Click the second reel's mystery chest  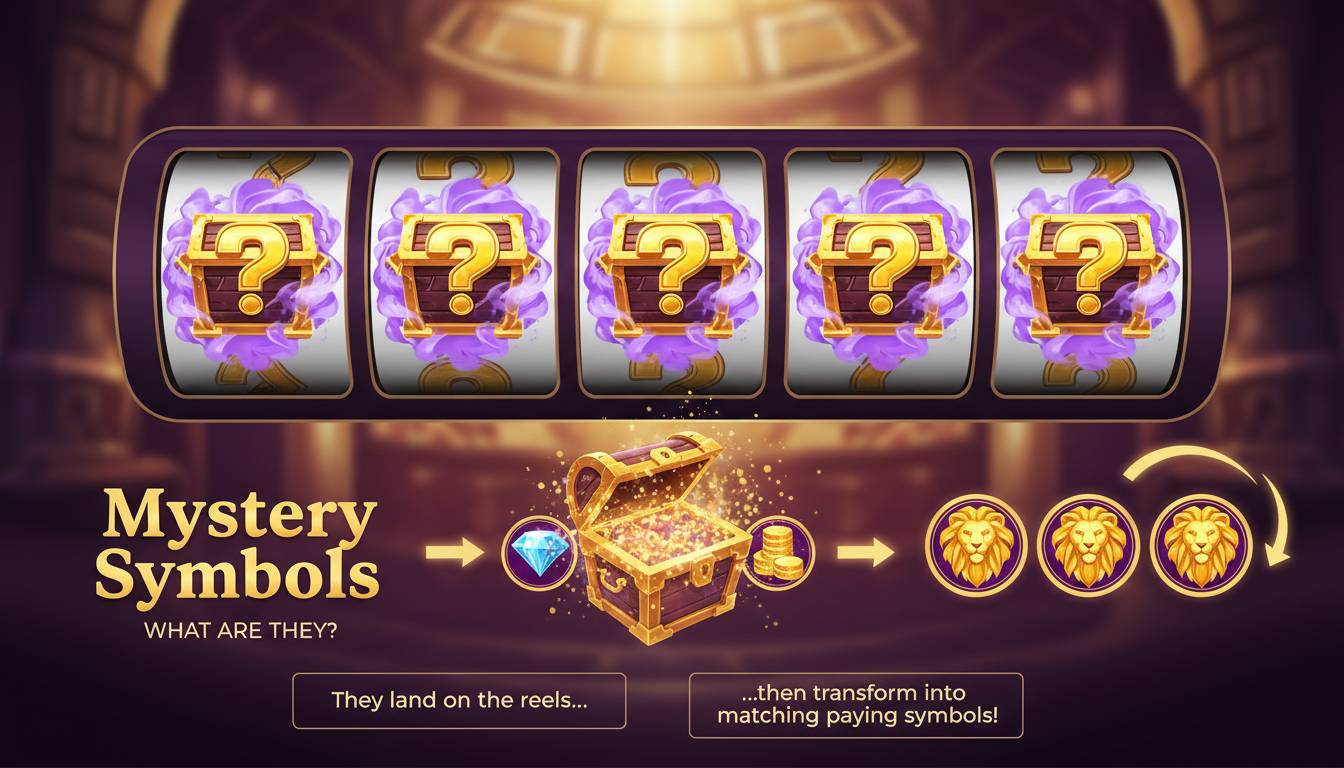(462, 270)
